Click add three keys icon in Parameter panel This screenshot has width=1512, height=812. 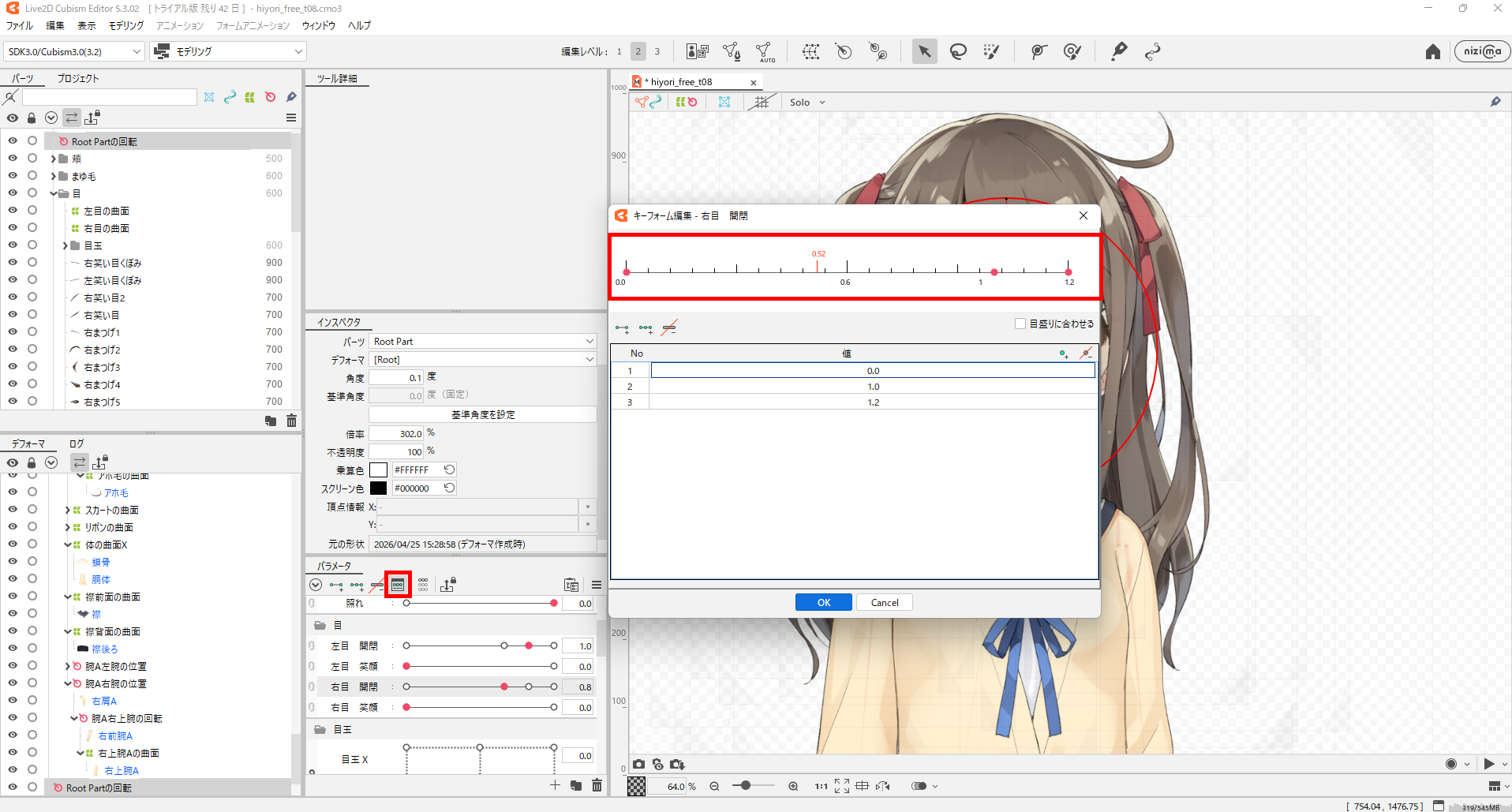tap(357, 586)
